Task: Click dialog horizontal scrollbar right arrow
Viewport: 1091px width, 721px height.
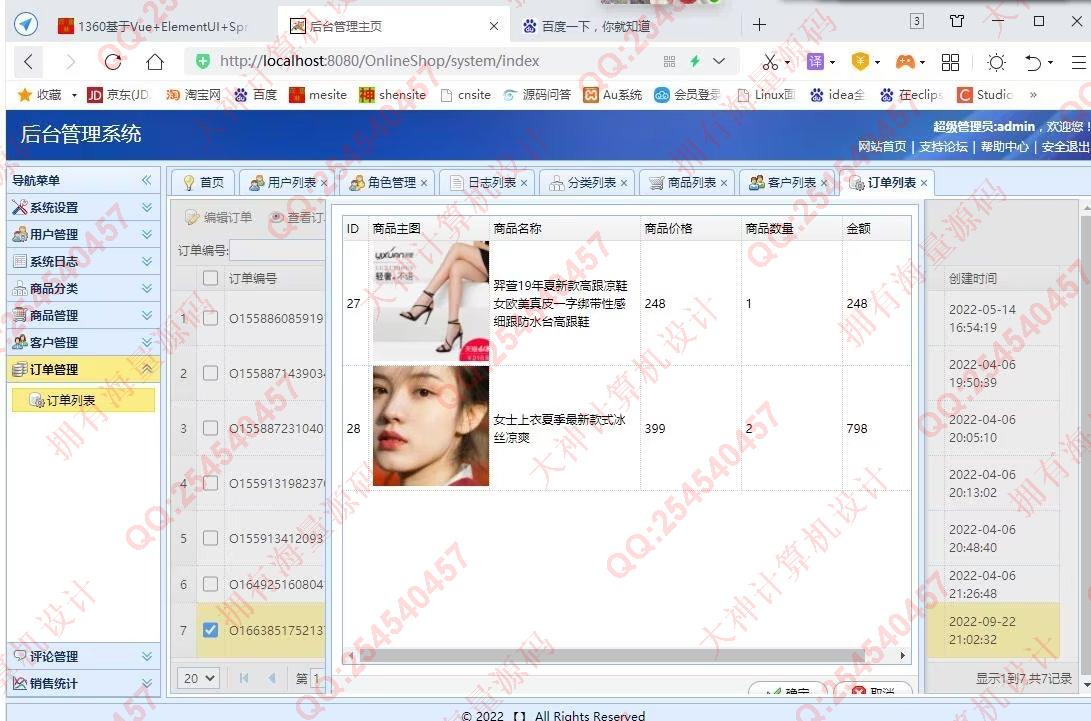Action: pos(902,656)
